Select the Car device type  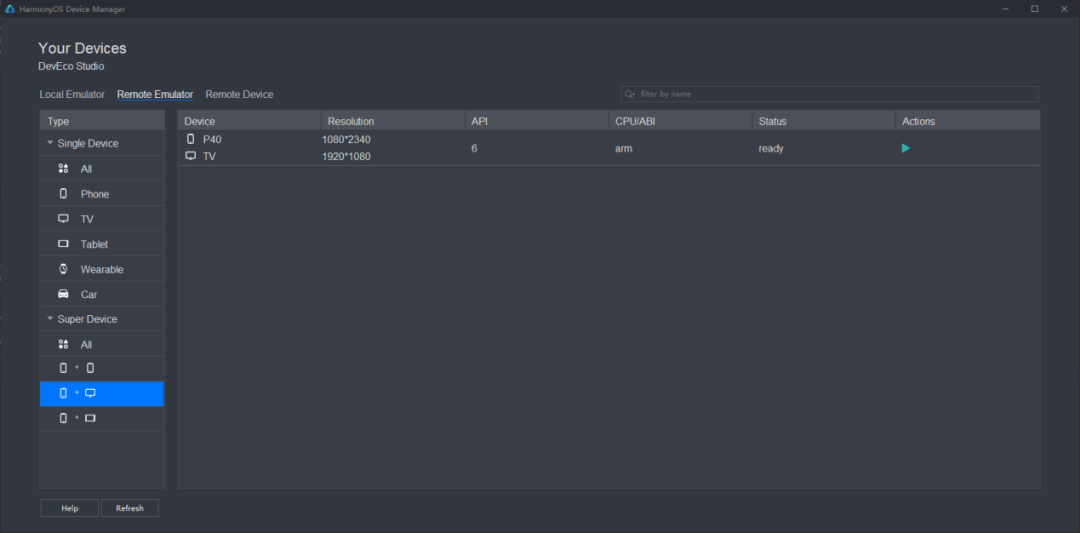[x=89, y=294]
